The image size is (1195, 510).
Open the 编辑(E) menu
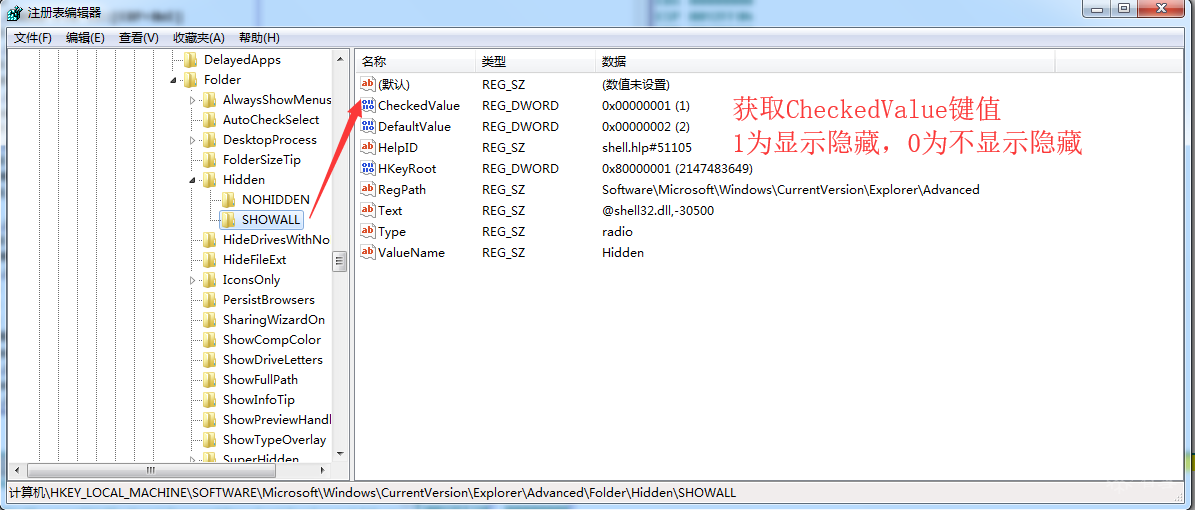pyautogui.click(x=85, y=38)
